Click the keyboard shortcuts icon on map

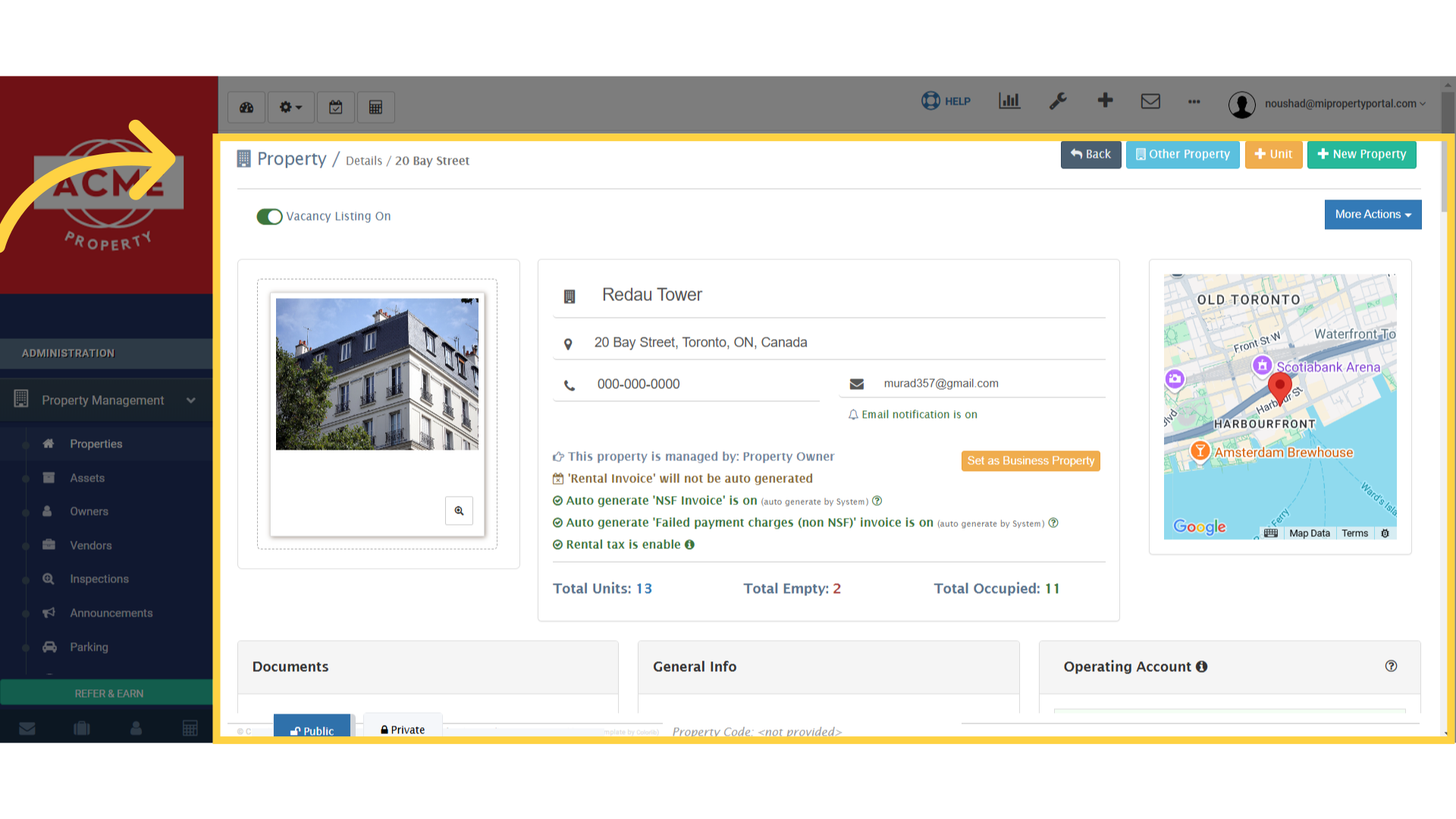[1271, 534]
